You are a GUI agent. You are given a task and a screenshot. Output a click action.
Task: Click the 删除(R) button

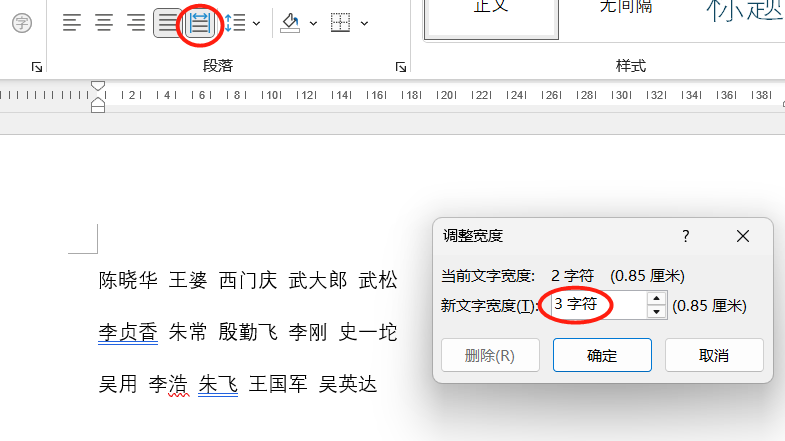click(x=490, y=355)
